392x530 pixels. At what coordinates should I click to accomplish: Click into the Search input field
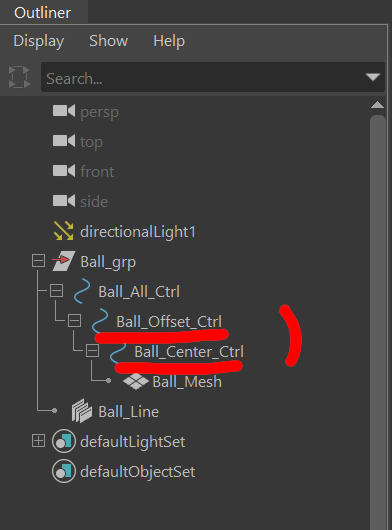click(x=203, y=77)
